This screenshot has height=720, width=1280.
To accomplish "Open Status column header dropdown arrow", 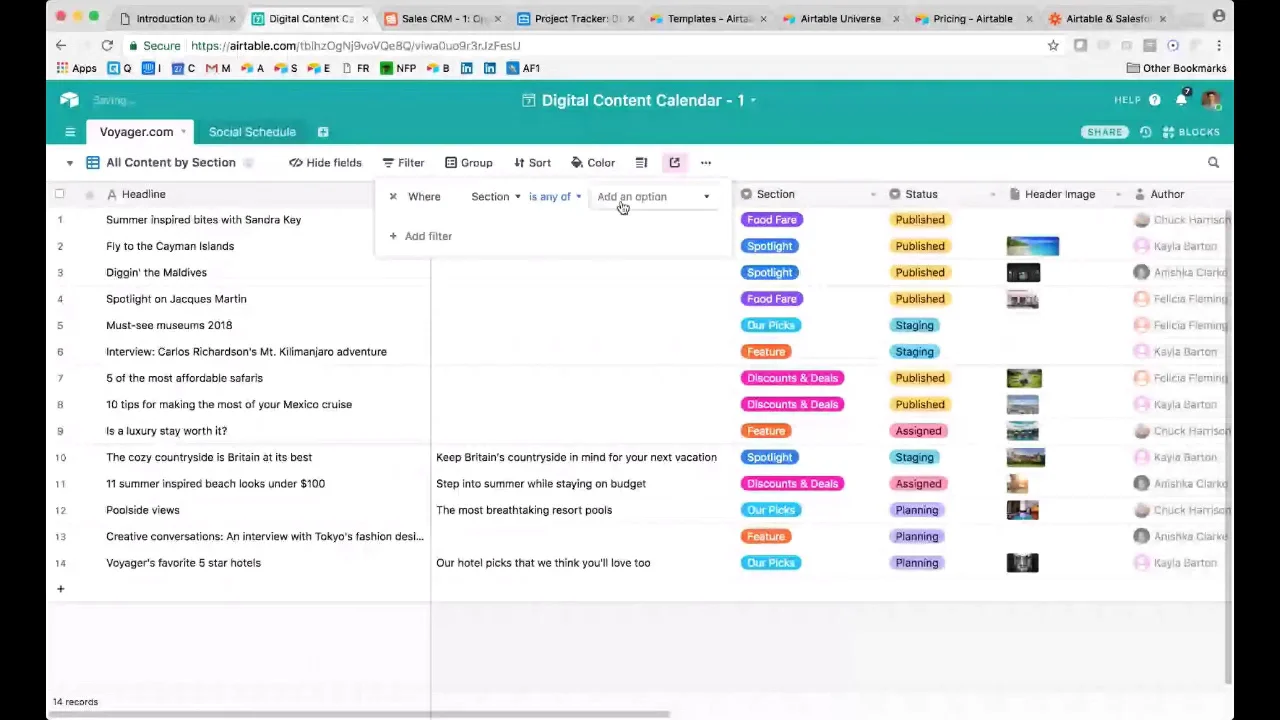I will pos(992,195).
